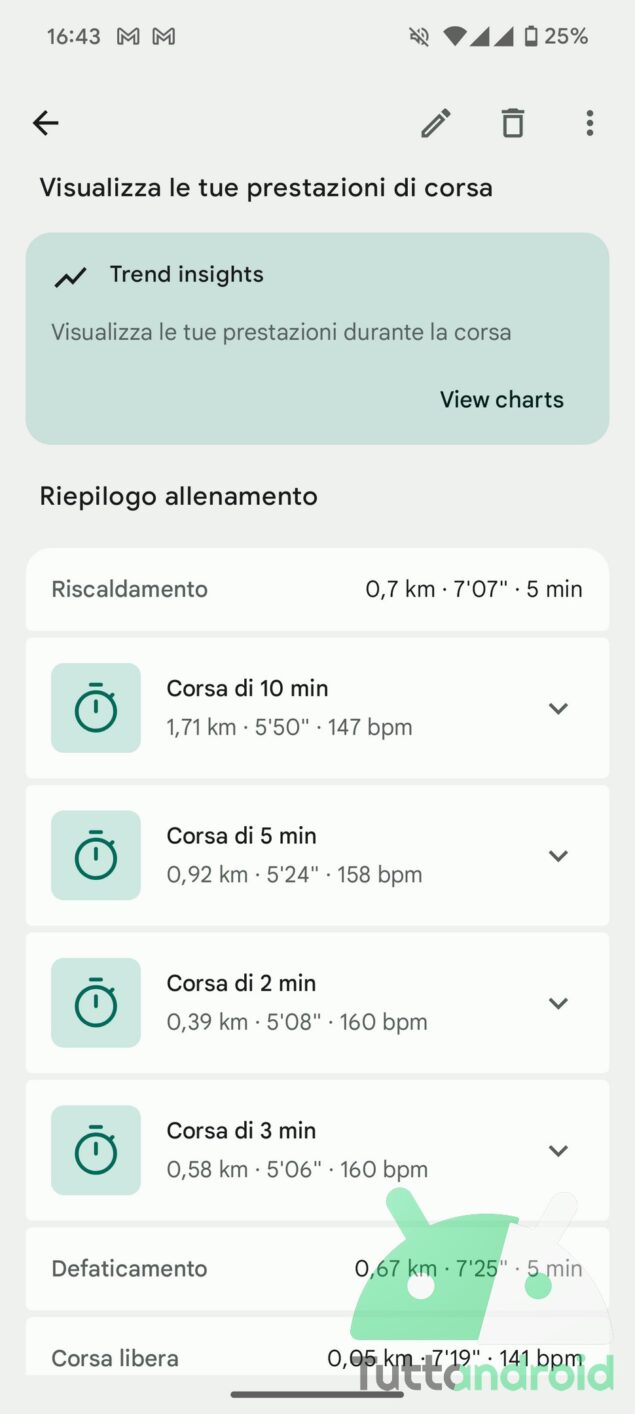
Task: Select the Riscaldamento summary row
Action: point(316,589)
